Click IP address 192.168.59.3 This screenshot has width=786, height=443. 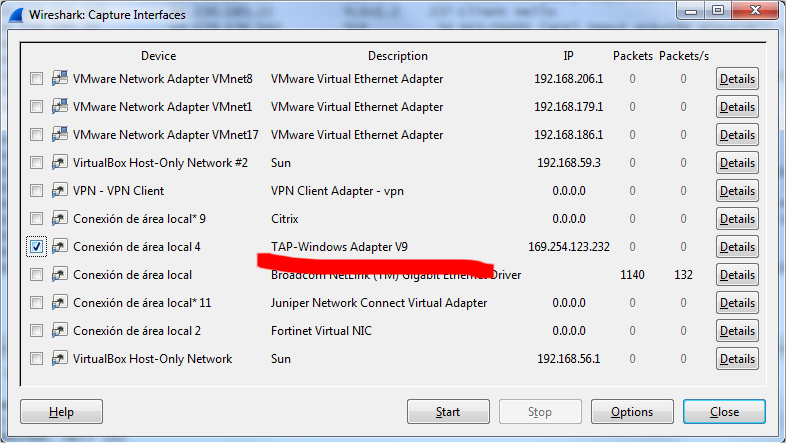coord(568,163)
